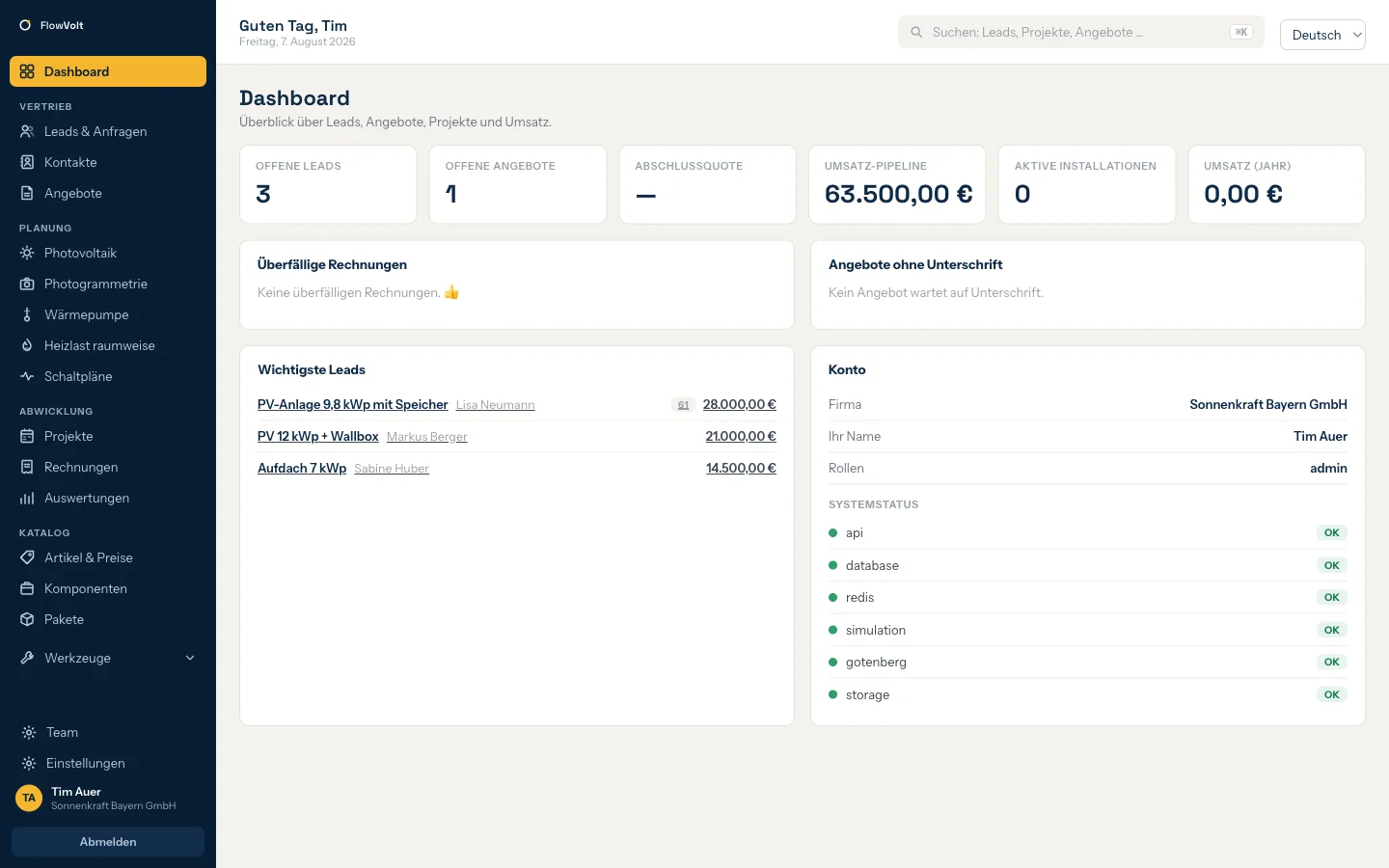Click the Abmelden button
This screenshot has height=868, width=1389.
(x=108, y=842)
